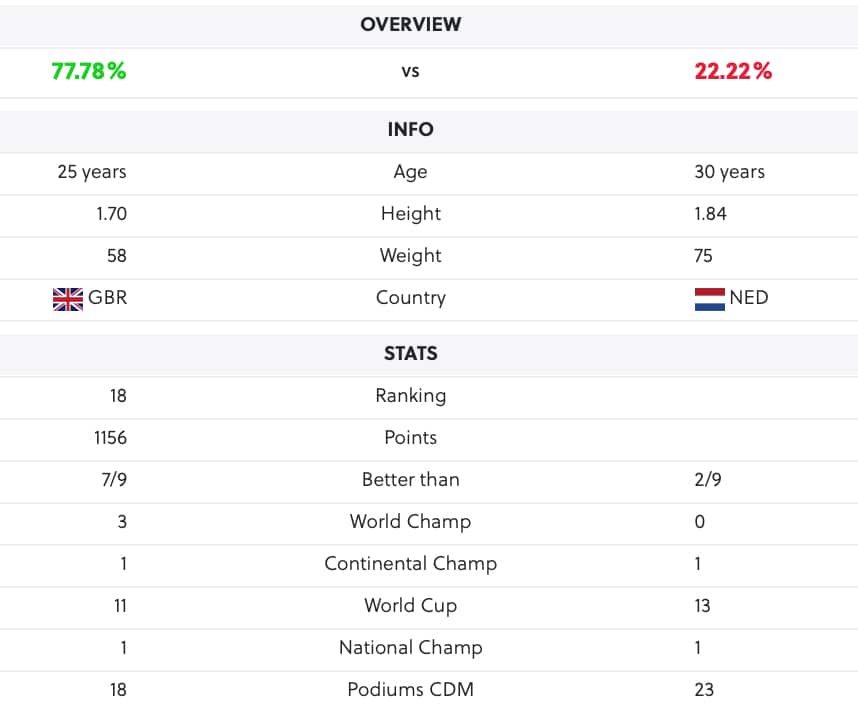Click the National Champ row label
Viewport: 858px width, 711px height.
[410, 648]
